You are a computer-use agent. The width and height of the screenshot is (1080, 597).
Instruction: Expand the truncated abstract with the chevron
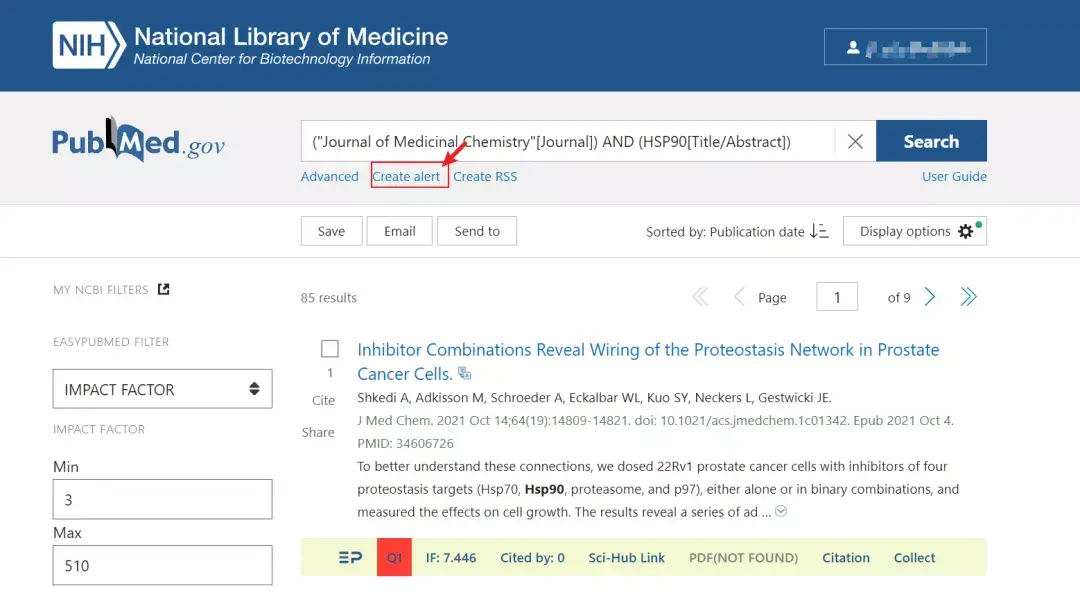click(x=780, y=511)
